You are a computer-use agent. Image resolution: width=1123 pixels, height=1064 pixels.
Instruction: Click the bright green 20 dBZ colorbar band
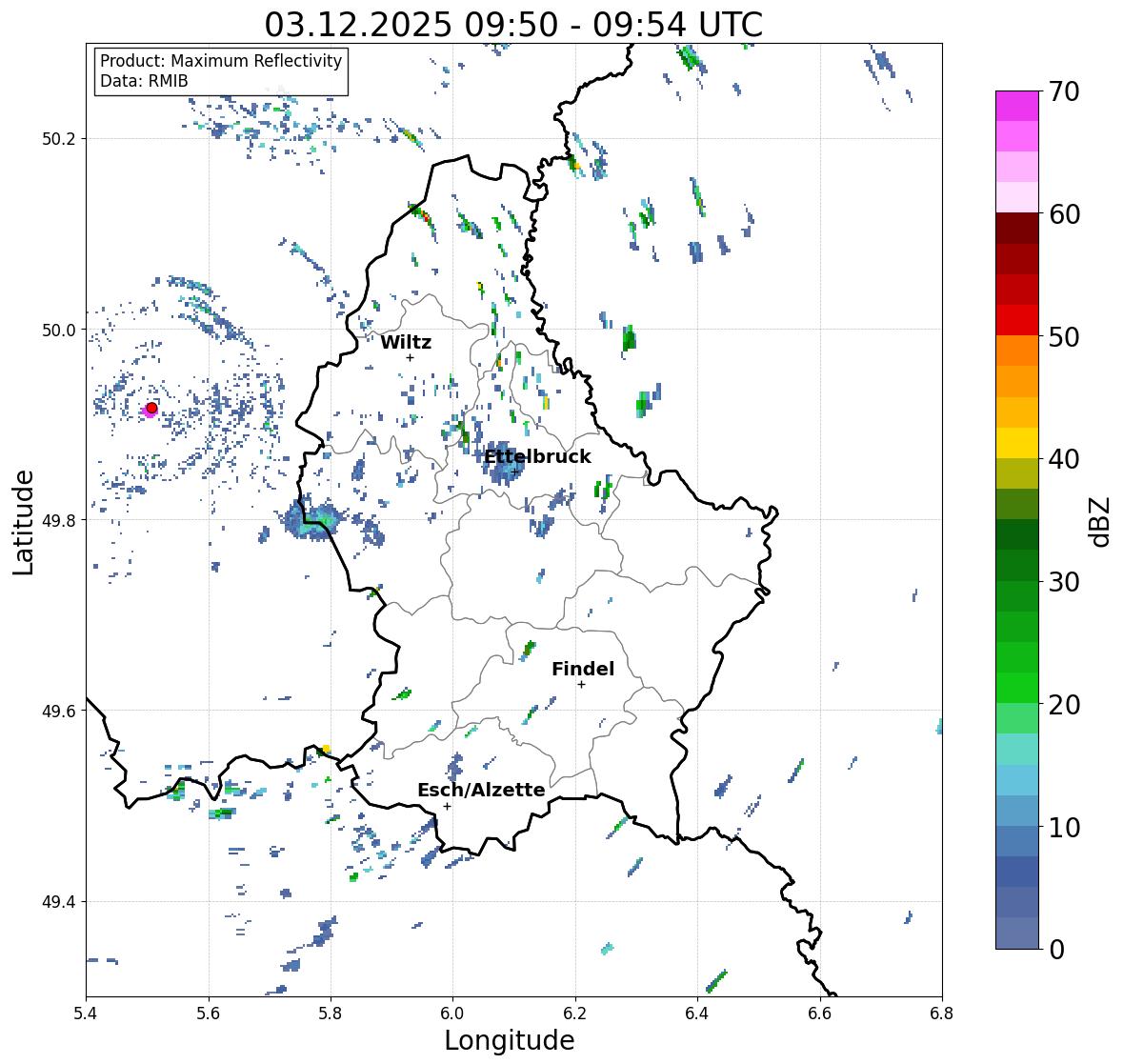tap(1017, 688)
